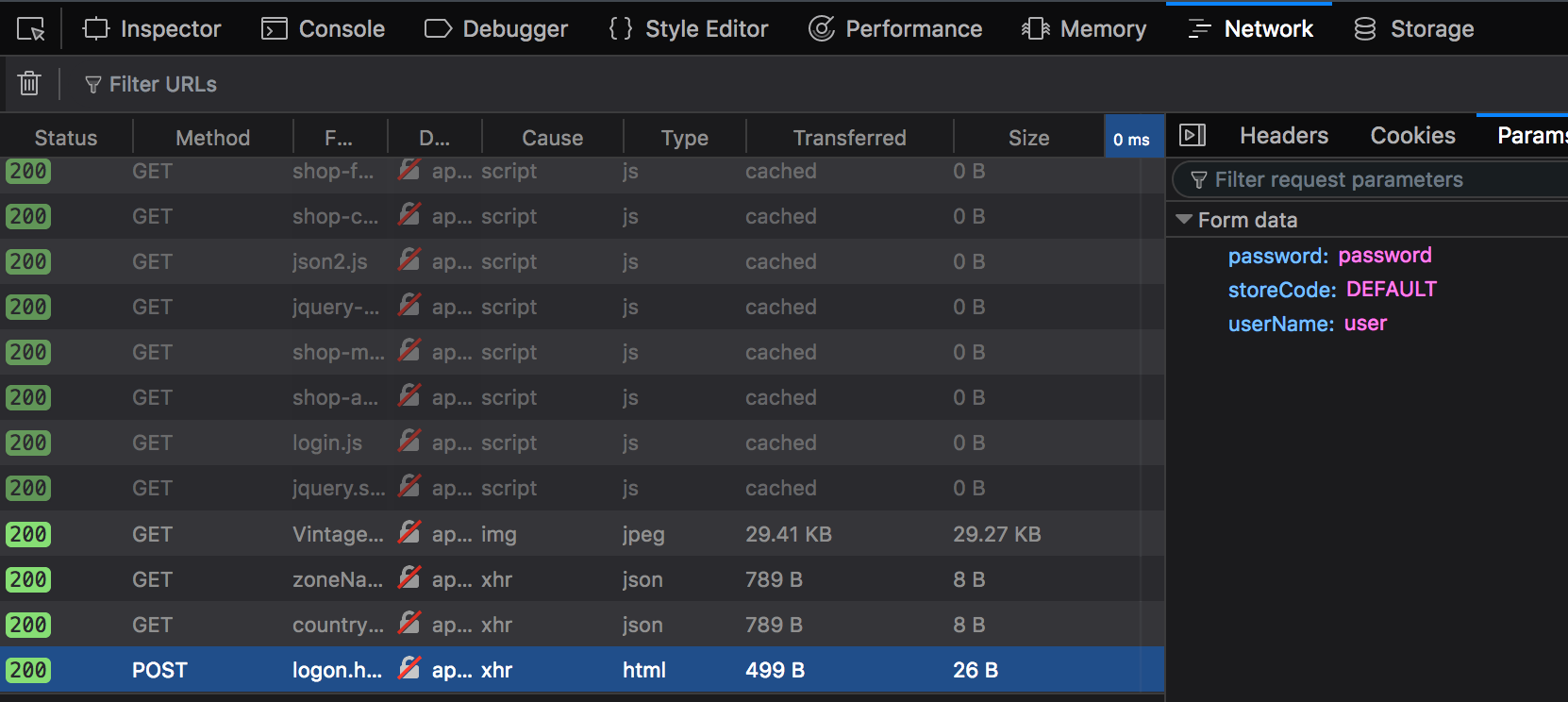Sort by Method column header
This screenshot has height=702, width=1568.
click(213, 138)
